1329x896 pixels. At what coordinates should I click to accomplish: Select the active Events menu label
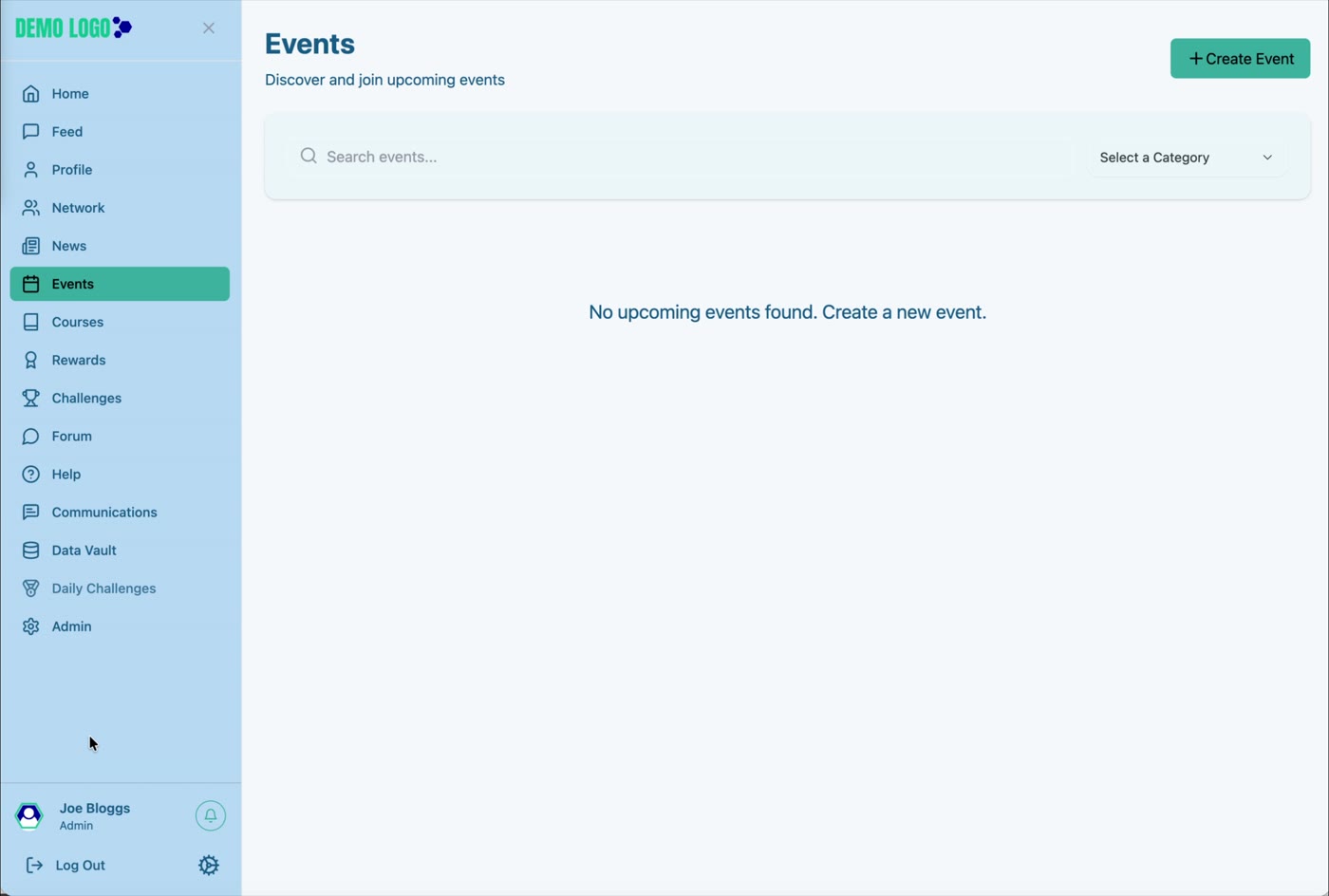(73, 284)
